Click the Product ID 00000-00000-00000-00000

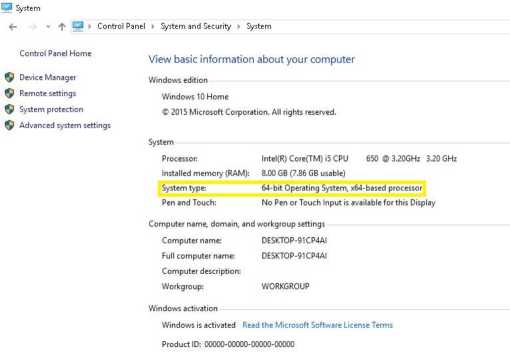[249, 344]
